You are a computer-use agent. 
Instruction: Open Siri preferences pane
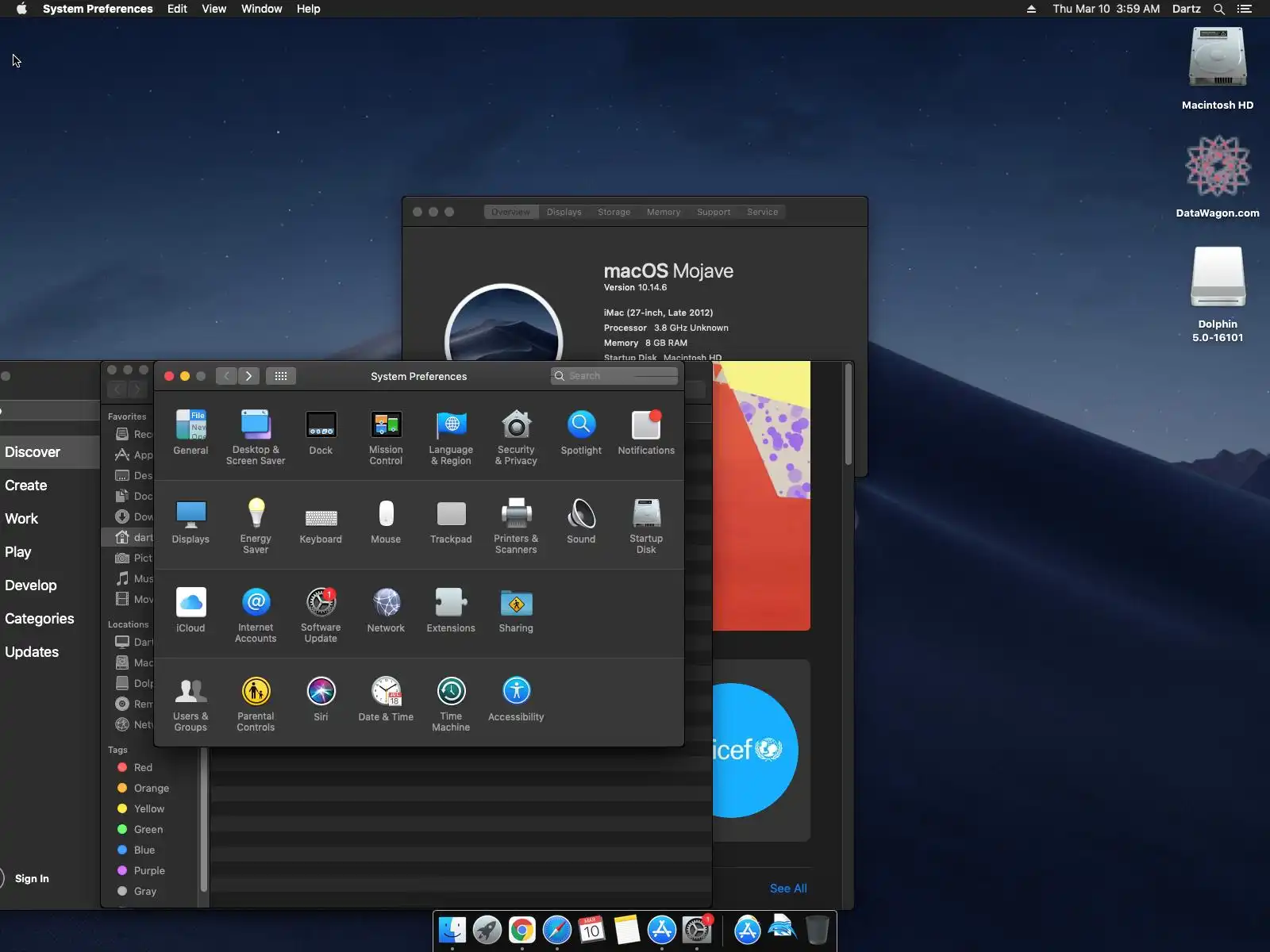pos(321,700)
